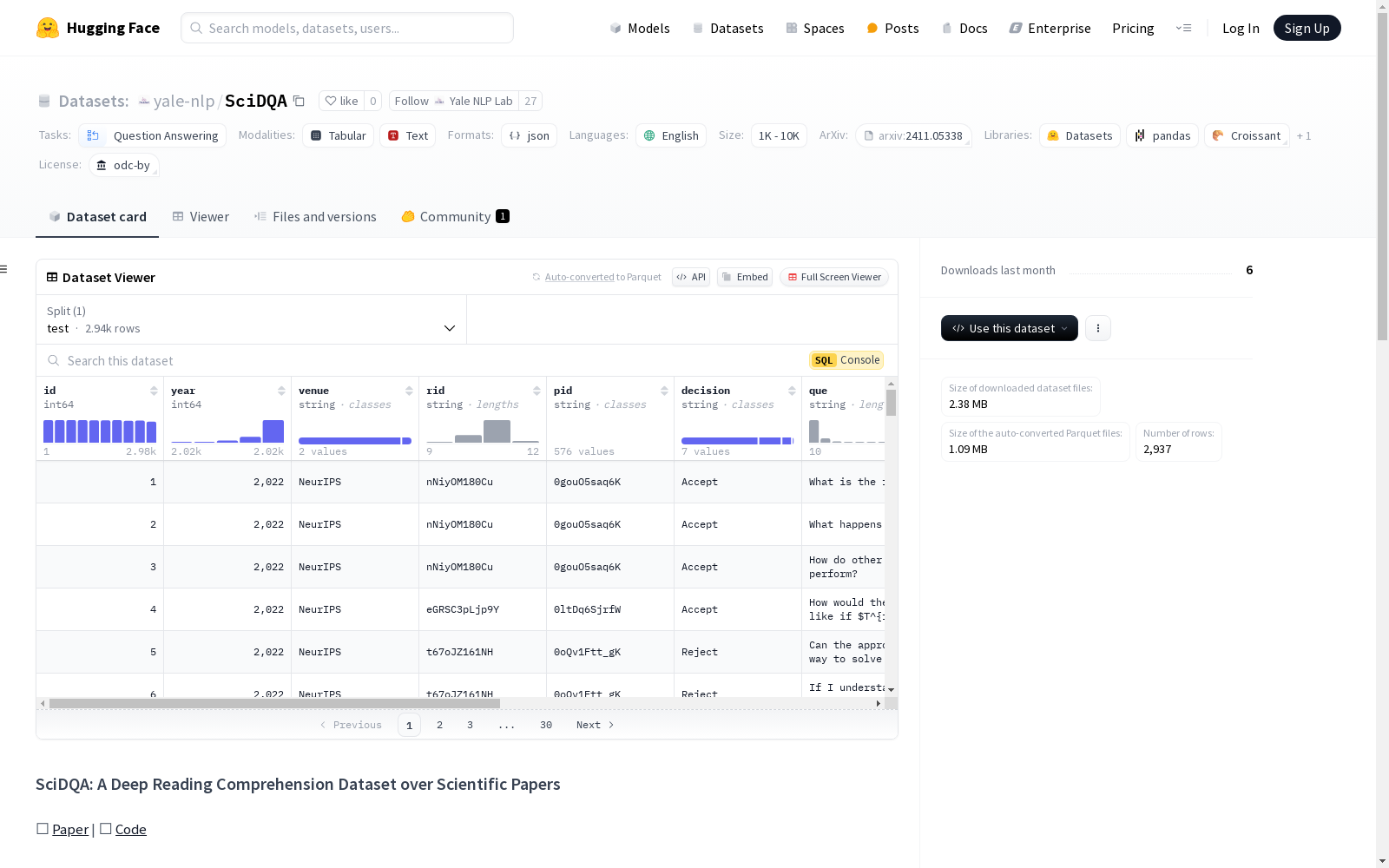Open Spaces in the top navigation
1389x868 pixels.
(814, 28)
